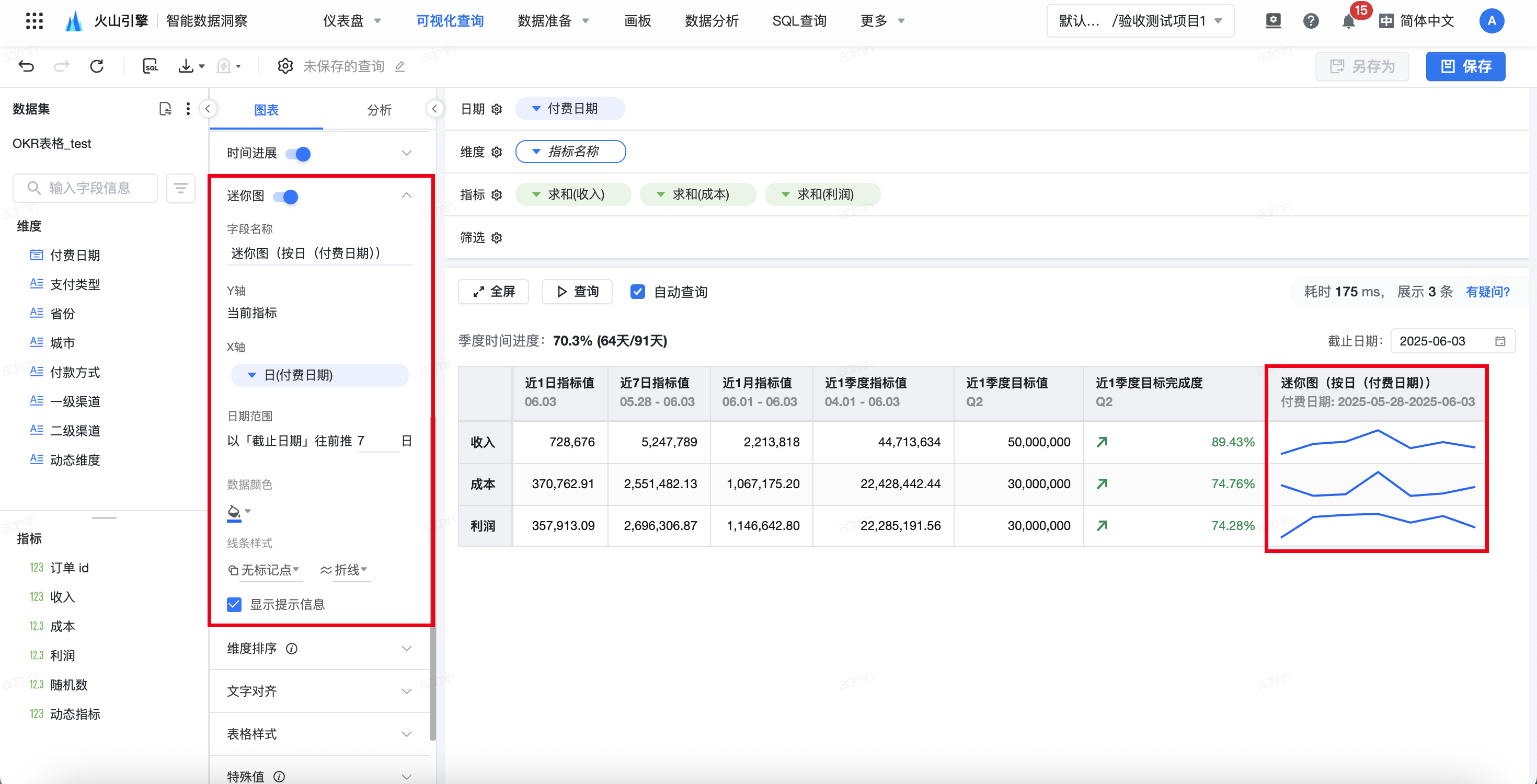This screenshot has width=1537, height=784.
Task: Open the dataset more options menu
Action: pos(188,109)
